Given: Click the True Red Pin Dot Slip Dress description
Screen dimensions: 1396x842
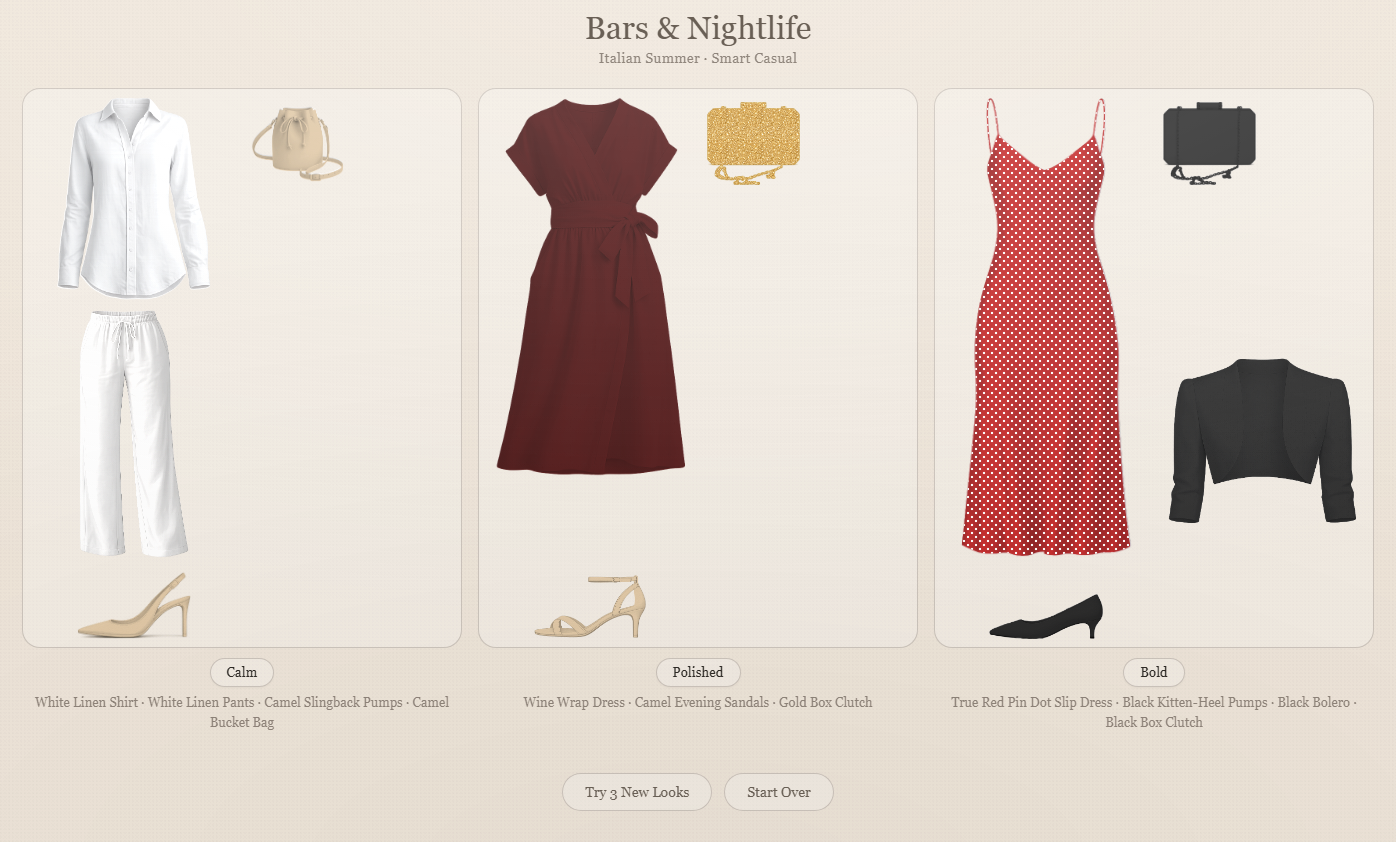Looking at the screenshot, I should tap(1154, 712).
